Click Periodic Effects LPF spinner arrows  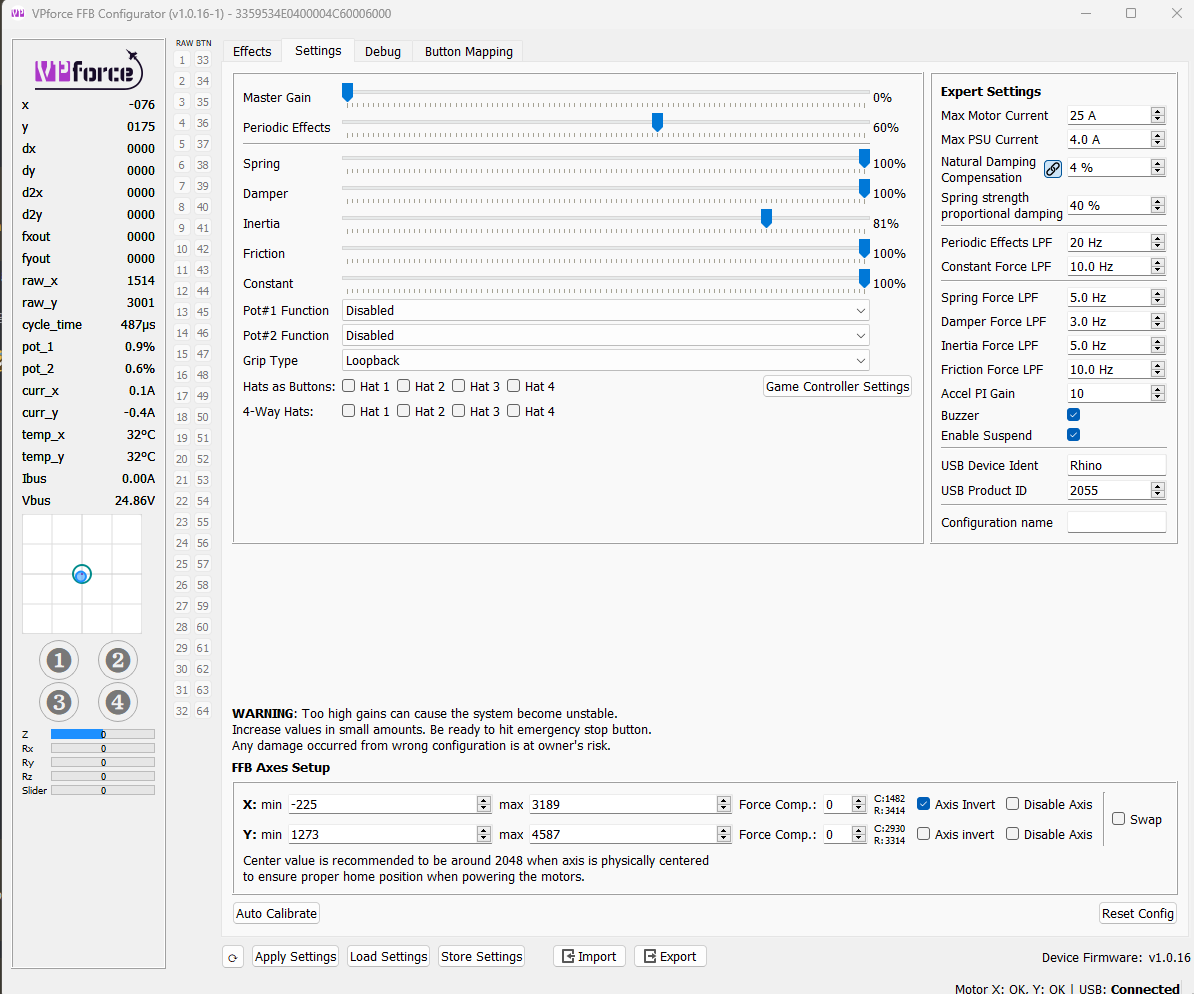tap(1158, 242)
